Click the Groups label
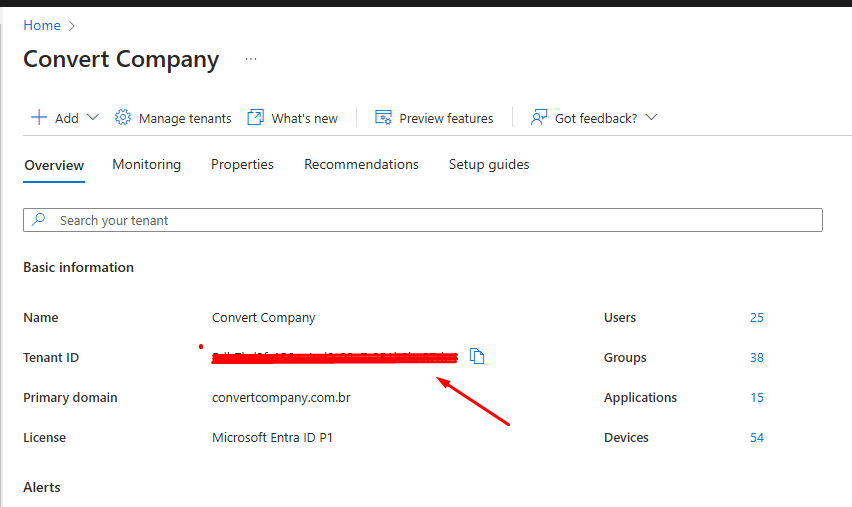Viewport: 852px width, 507px height. 625,358
